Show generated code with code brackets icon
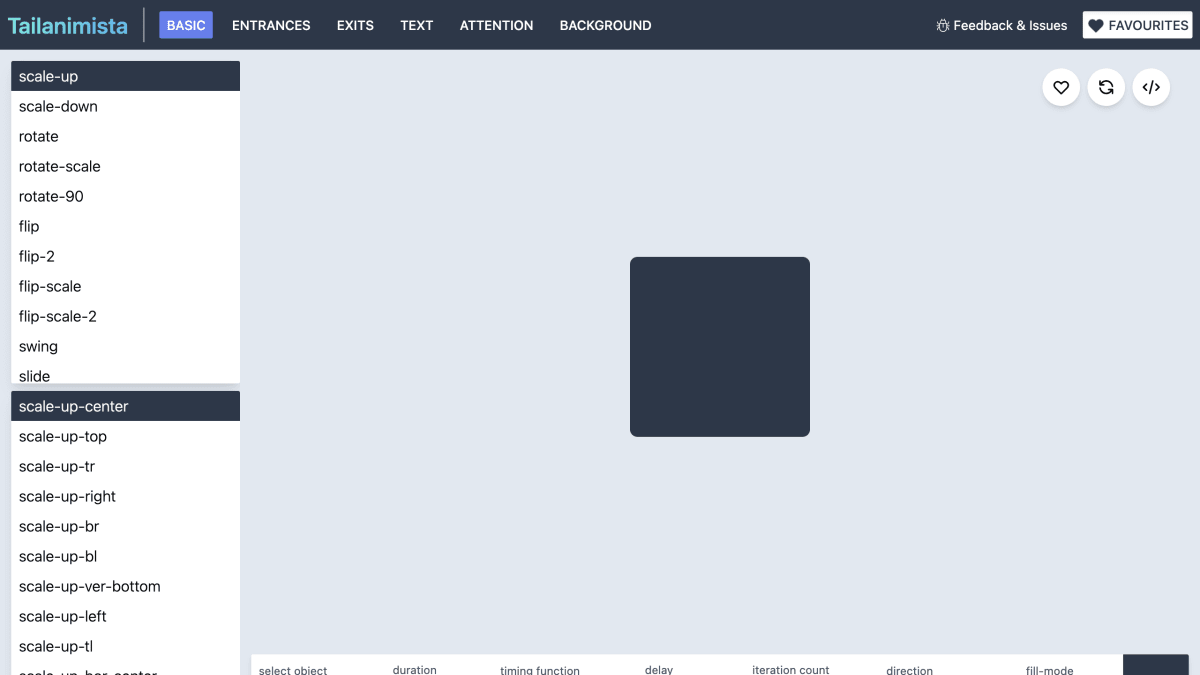The image size is (1200, 675). pyautogui.click(x=1151, y=87)
